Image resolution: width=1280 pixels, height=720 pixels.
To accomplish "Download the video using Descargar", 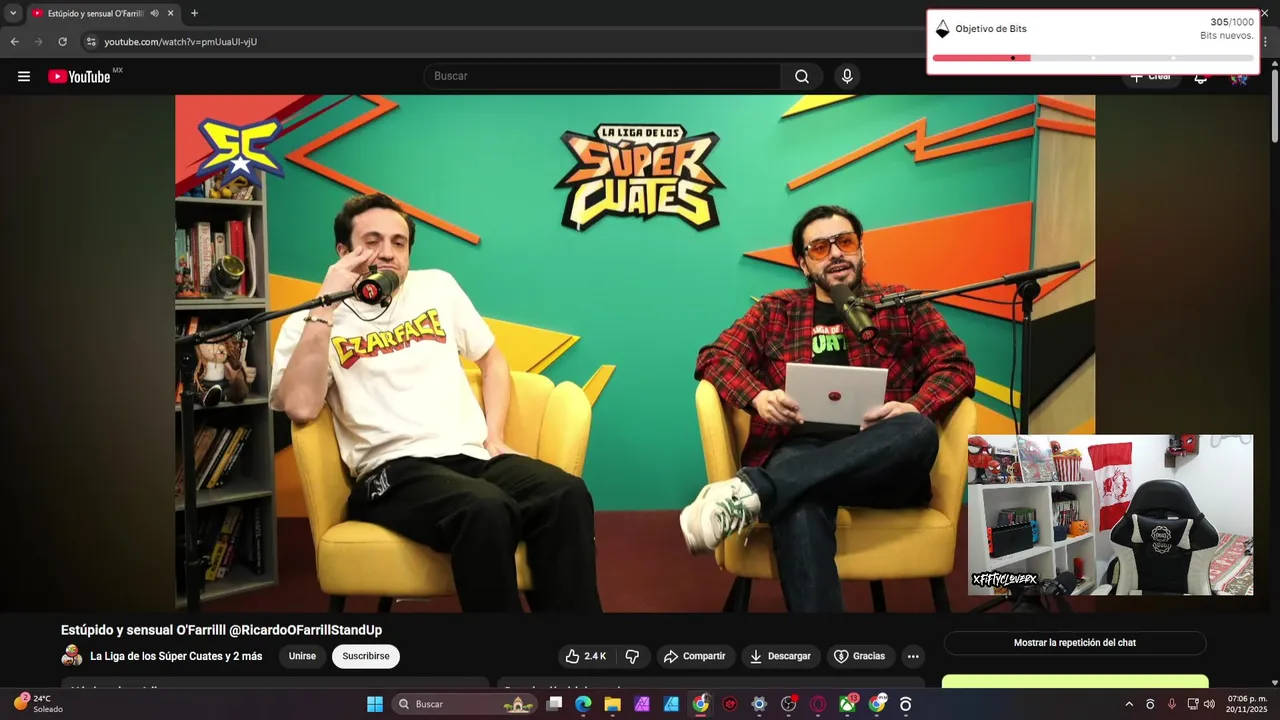I will tap(780, 656).
